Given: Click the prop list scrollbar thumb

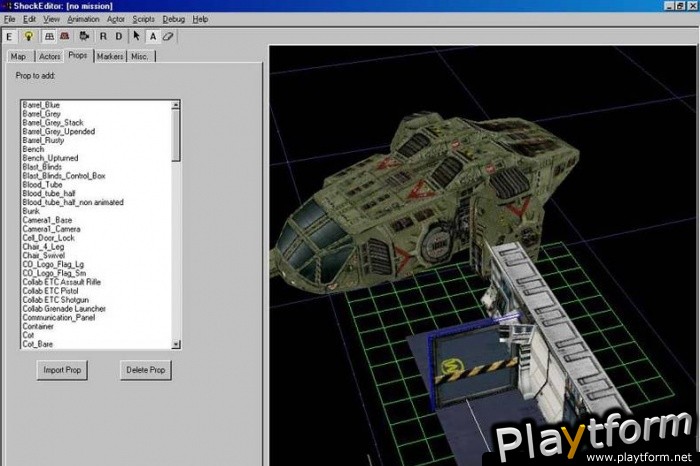Looking at the screenshot, I should [176, 135].
